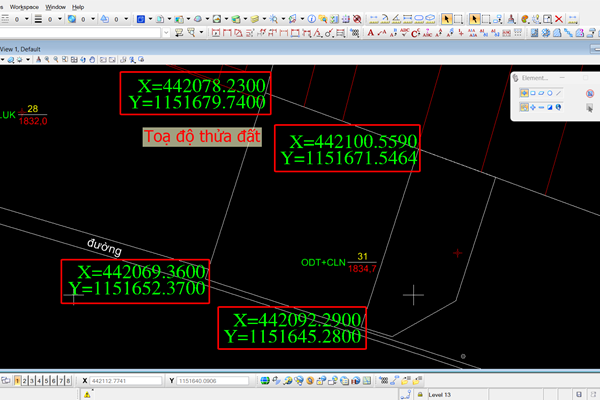Expand the element priority dropdown arrow

click(x=126, y=19)
